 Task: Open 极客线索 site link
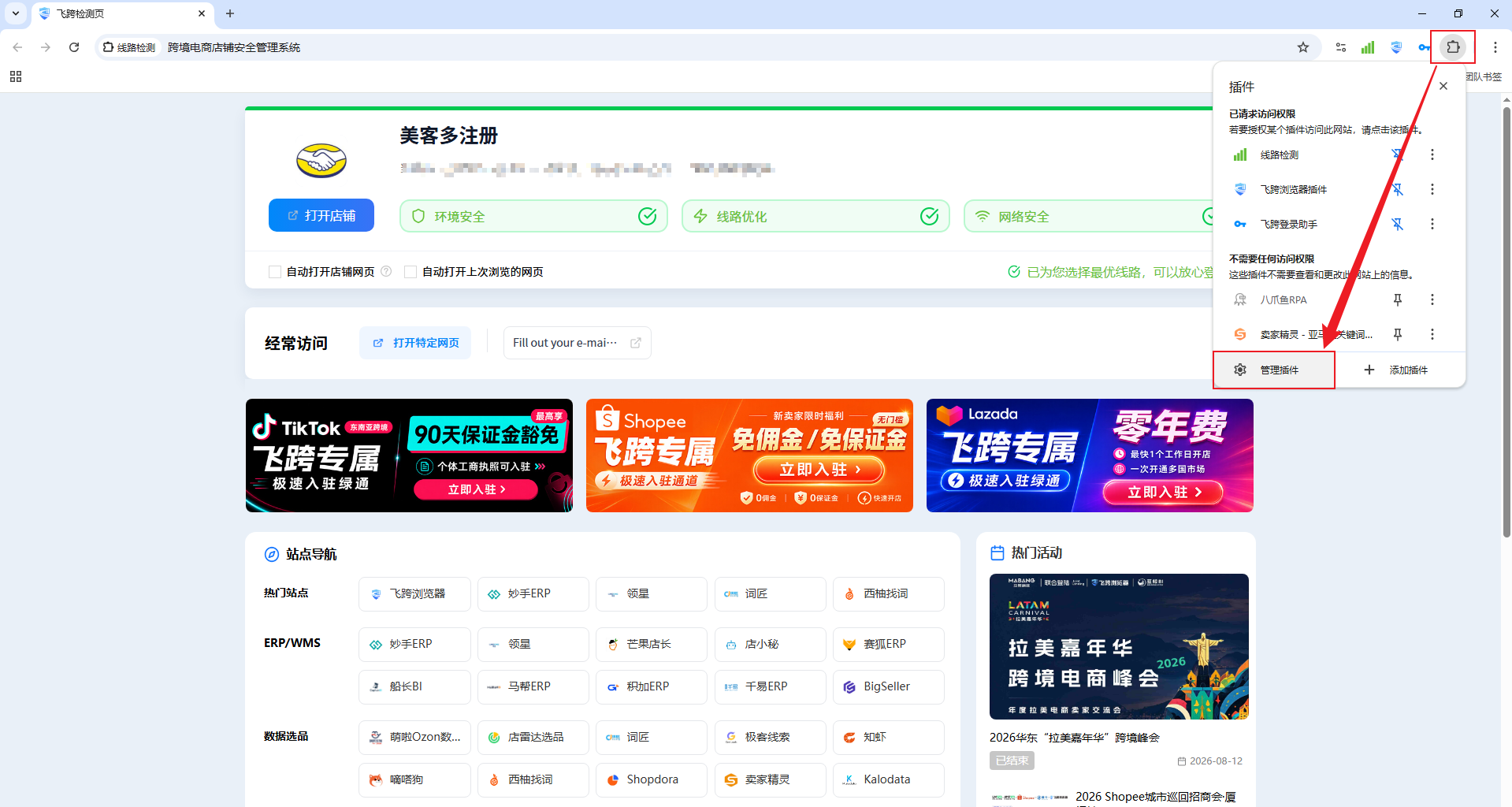pyautogui.click(x=770, y=738)
